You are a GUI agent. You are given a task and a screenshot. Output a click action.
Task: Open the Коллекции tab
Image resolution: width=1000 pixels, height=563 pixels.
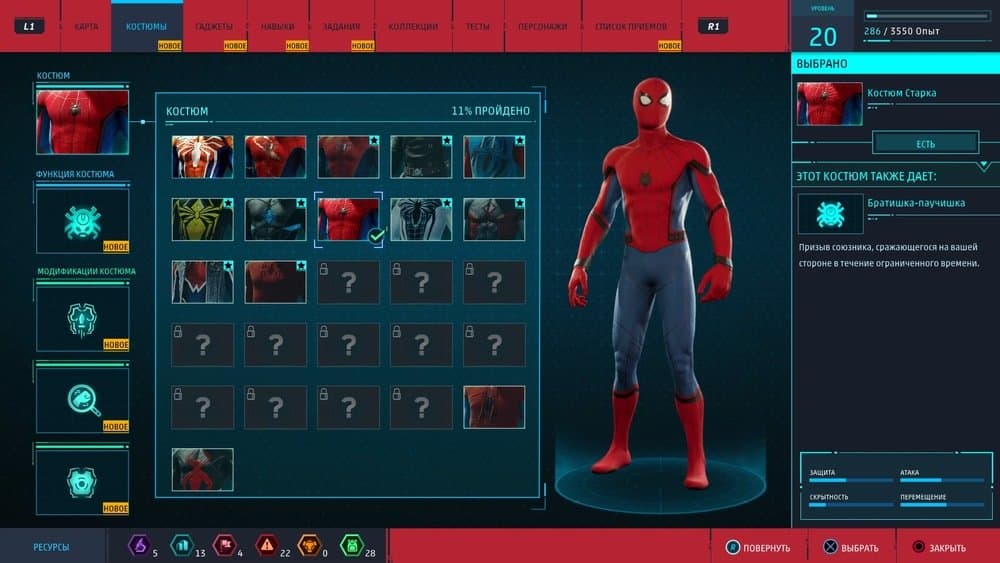pos(413,26)
